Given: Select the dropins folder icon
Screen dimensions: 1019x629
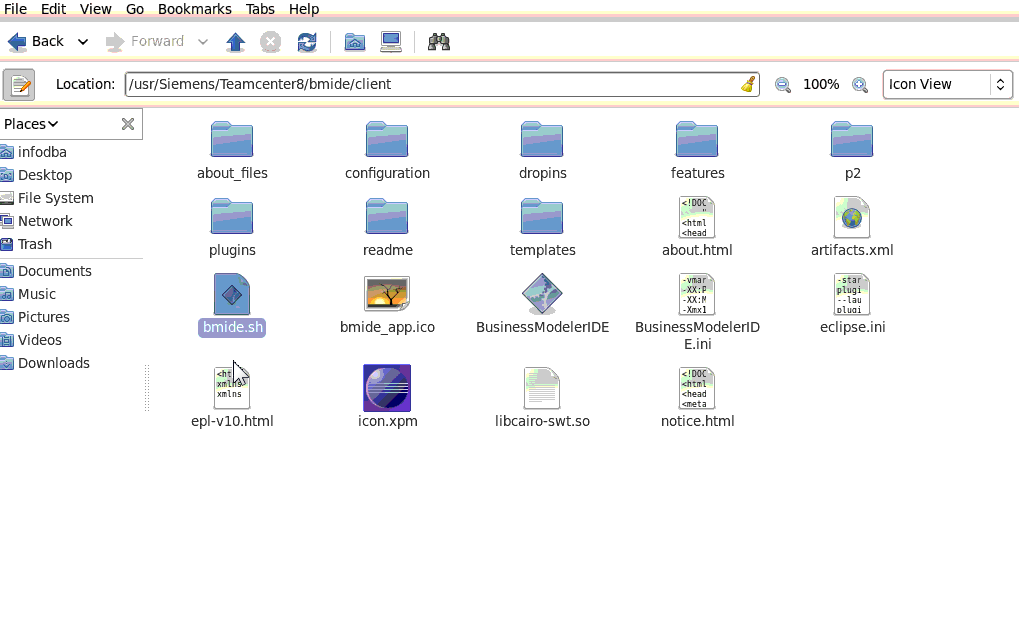Looking at the screenshot, I should click(x=542, y=140).
